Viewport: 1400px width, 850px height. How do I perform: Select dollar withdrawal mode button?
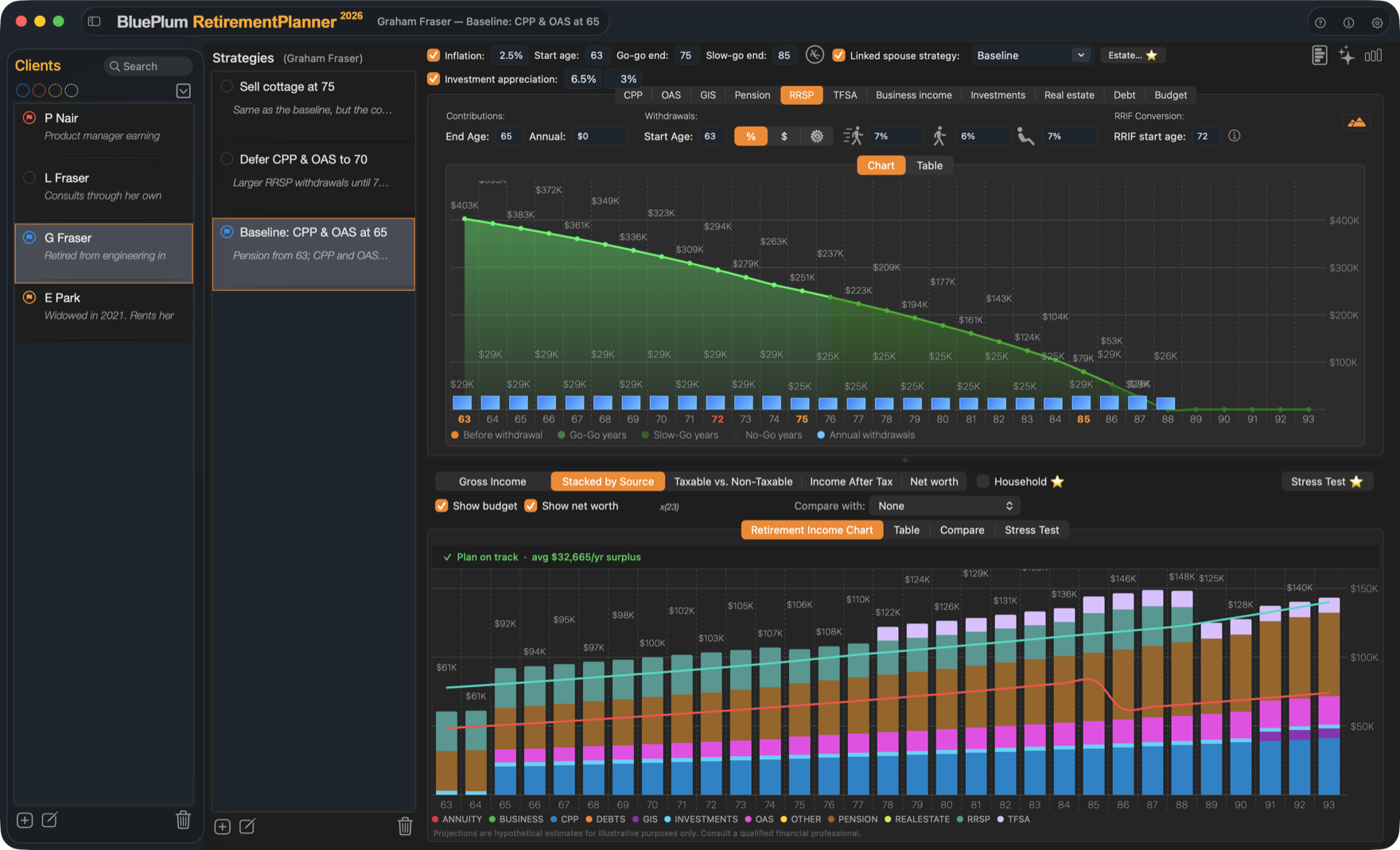tap(784, 137)
